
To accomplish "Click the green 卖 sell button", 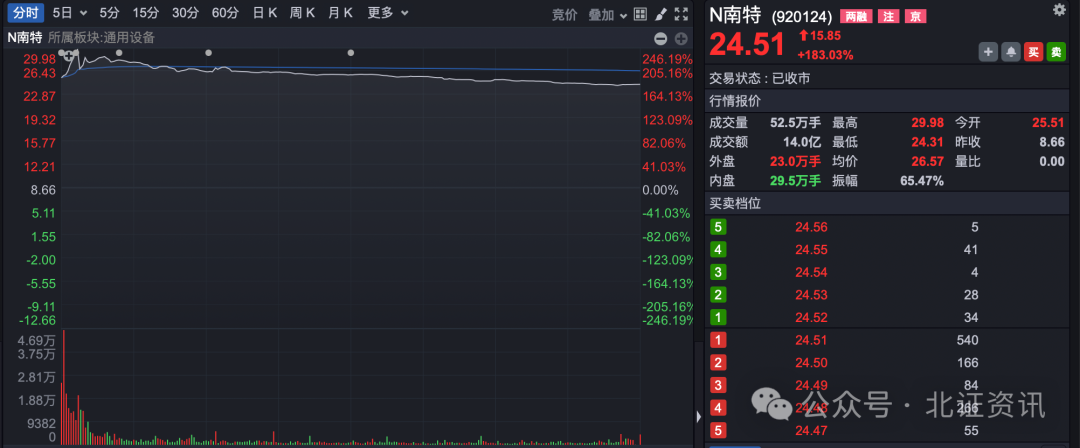I will click(x=1057, y=52).
